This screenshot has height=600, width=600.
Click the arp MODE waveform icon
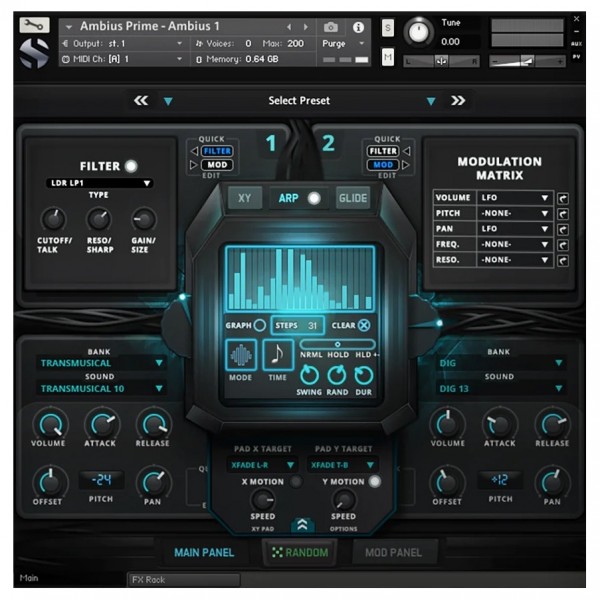pos(241,355)
